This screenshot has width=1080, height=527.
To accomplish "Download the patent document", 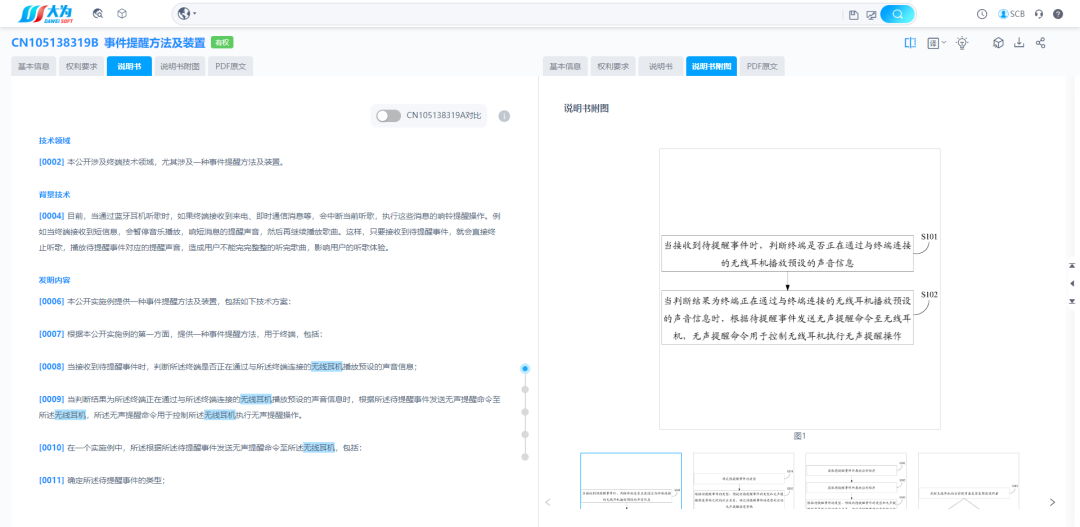I will (1019, 43).
